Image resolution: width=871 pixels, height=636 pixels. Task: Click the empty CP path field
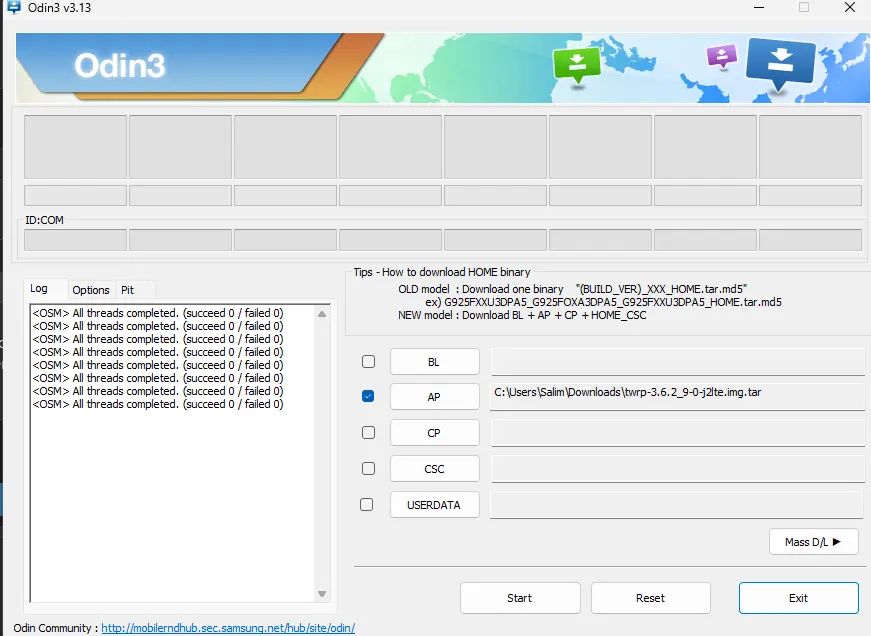coord(678,432)
